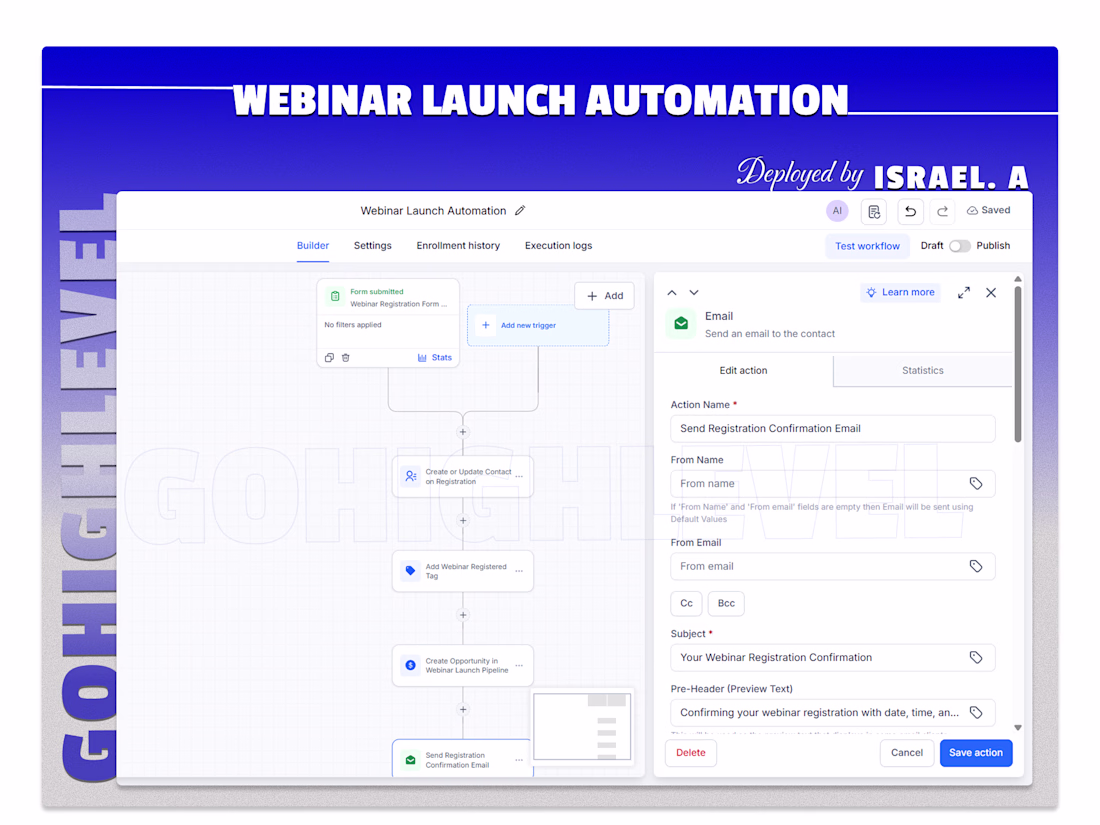Redo the workflow change
Screen dimensions: 1100x825
(942, 211)
